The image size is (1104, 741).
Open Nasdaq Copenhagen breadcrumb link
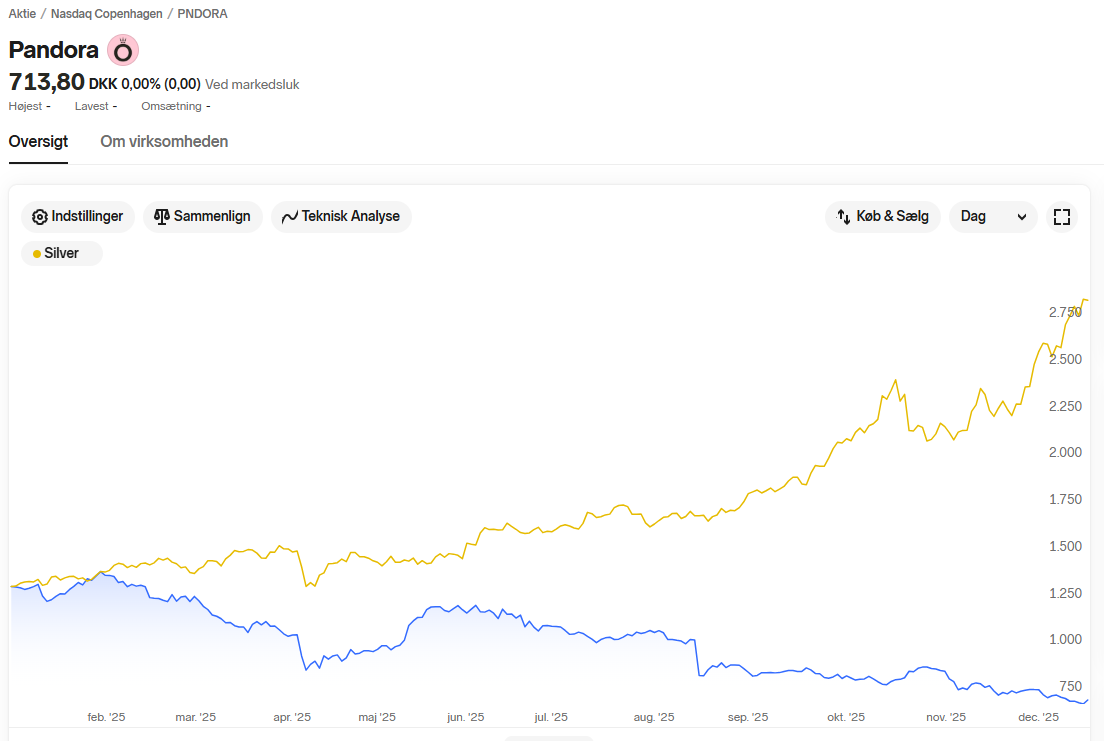coord(106,14)
